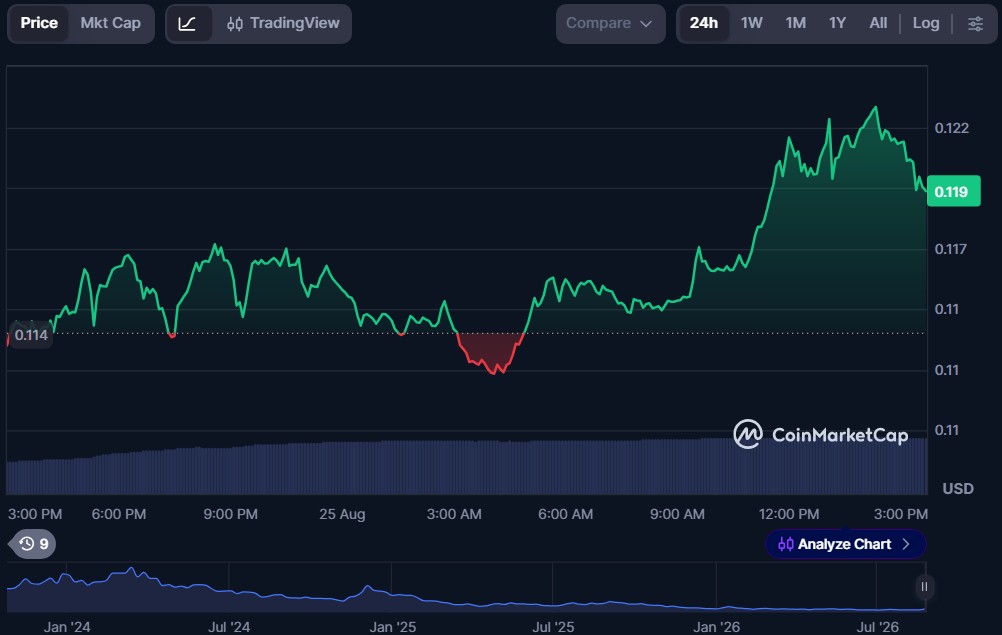The image size is (1002, 635).
Task: Toggle the Log scale option
Action: point(926,23)
